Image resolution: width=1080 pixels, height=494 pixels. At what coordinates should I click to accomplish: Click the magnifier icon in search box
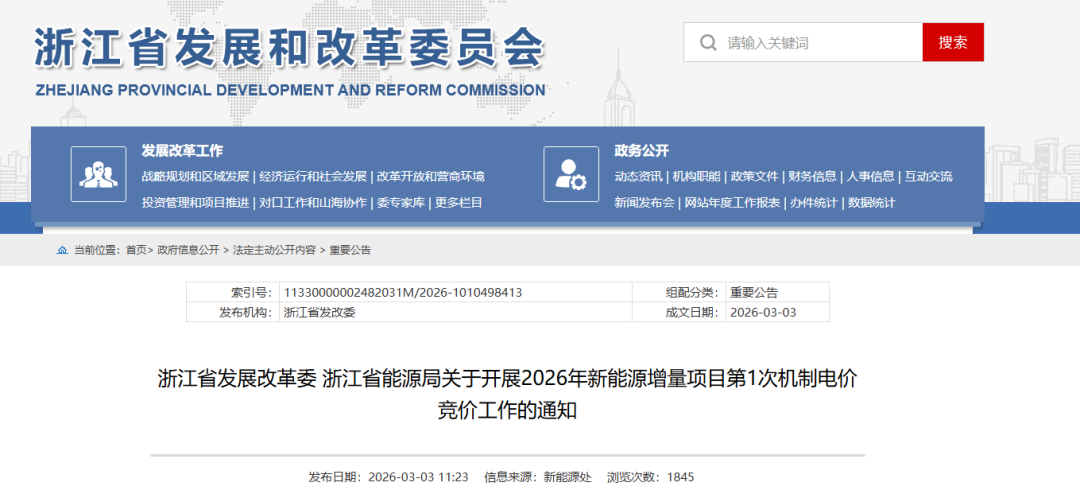click(708, 43)
